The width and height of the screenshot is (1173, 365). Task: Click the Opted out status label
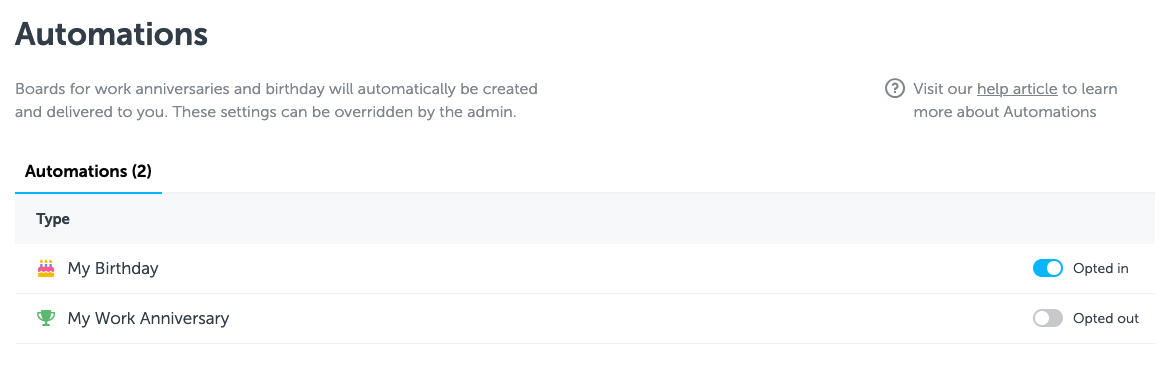[1106, 319]
